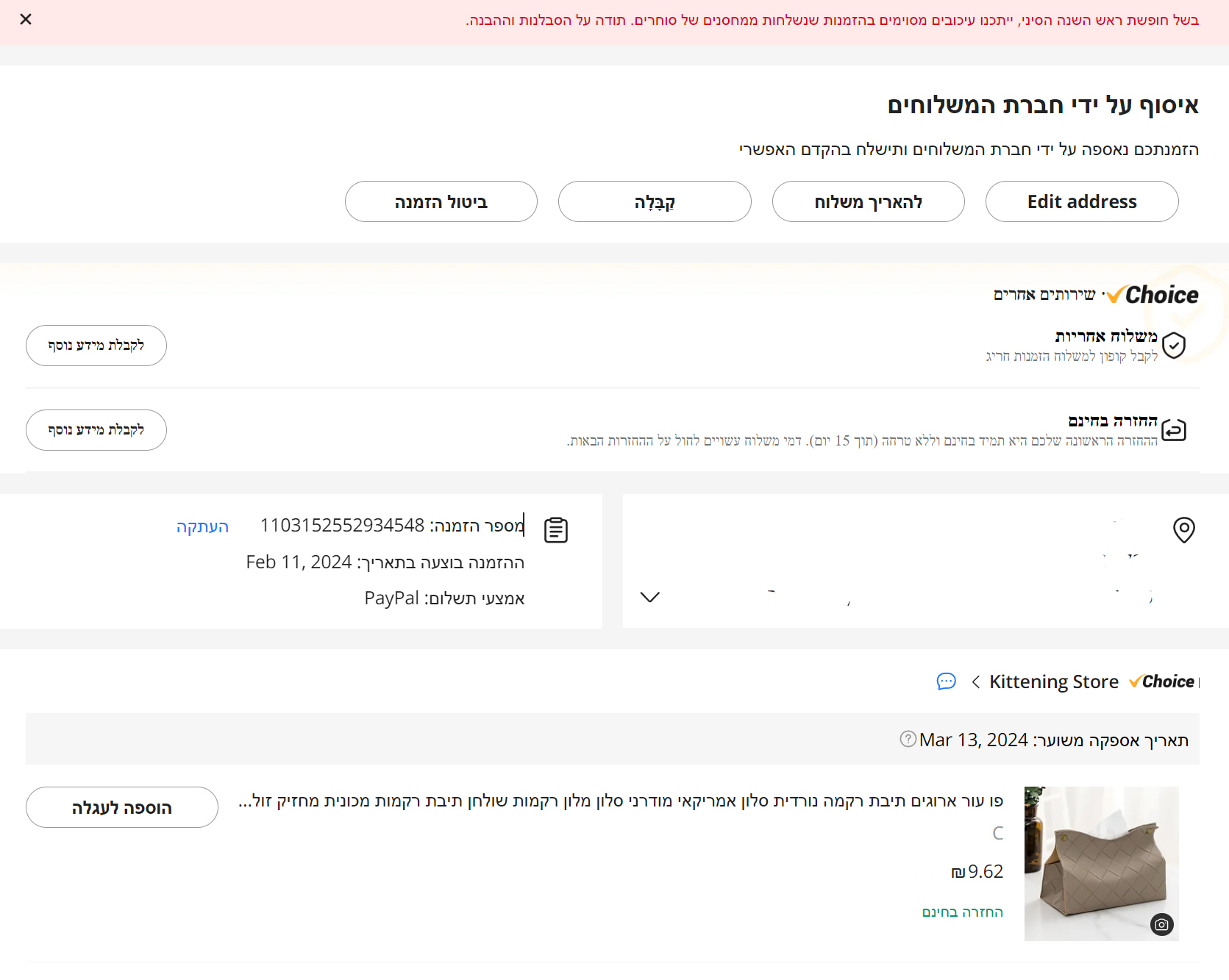
Task: Open chat with Kittening Store
Action: click(x=946, y=682)
